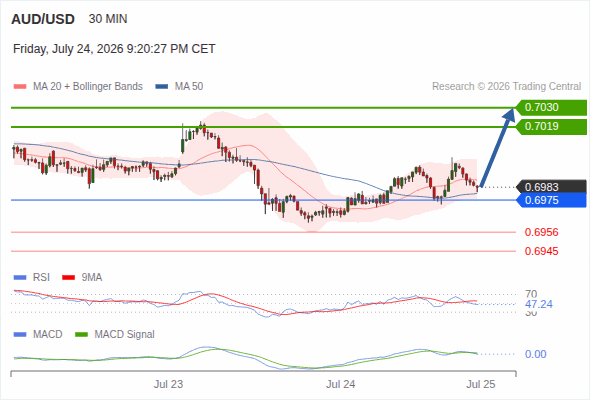Select the 0.7019 resistance price tag
Viewport: 590px width, 400px height.
551,127
